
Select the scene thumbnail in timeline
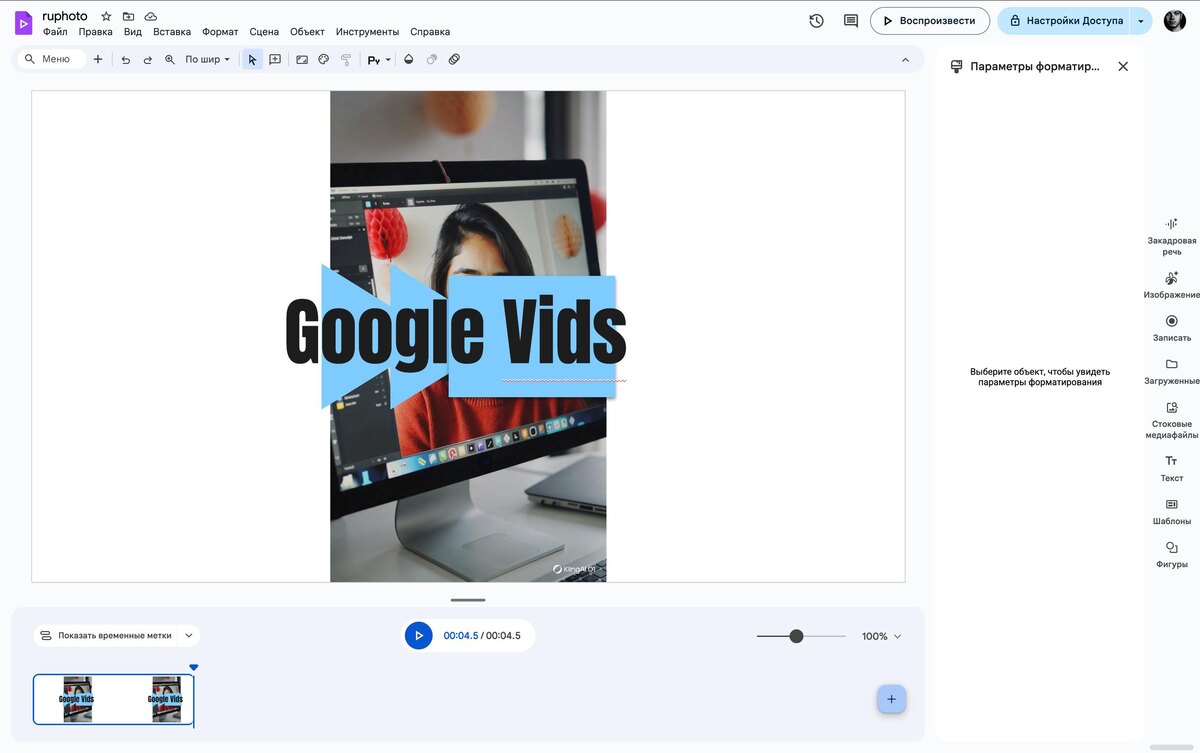(x=113, y=700)
